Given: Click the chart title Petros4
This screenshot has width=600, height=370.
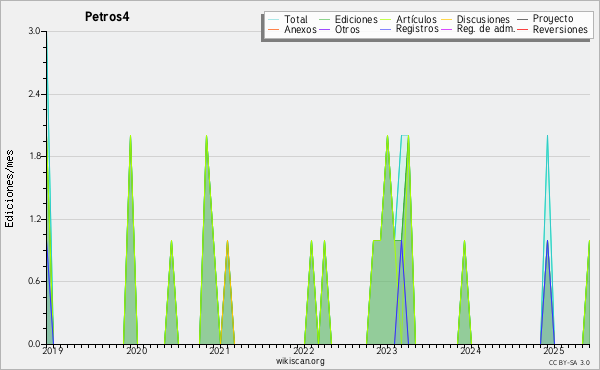Looking at the screenshot, I should [107, 17].
